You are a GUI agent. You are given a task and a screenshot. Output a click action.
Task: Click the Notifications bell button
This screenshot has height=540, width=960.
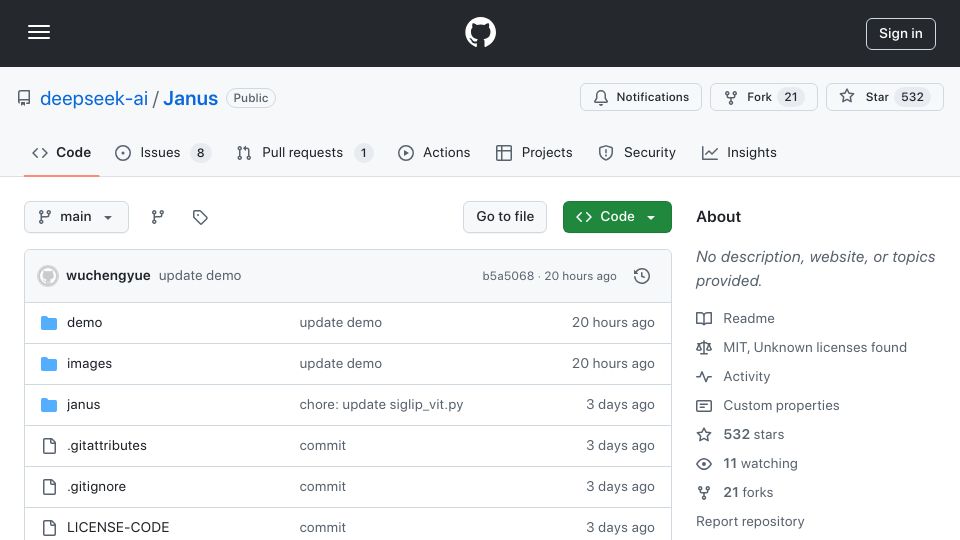click(x=640, y=97)
